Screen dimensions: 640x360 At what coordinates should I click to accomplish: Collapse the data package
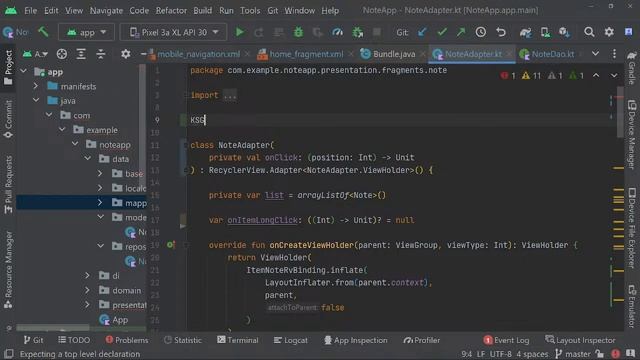pos(88,159)
